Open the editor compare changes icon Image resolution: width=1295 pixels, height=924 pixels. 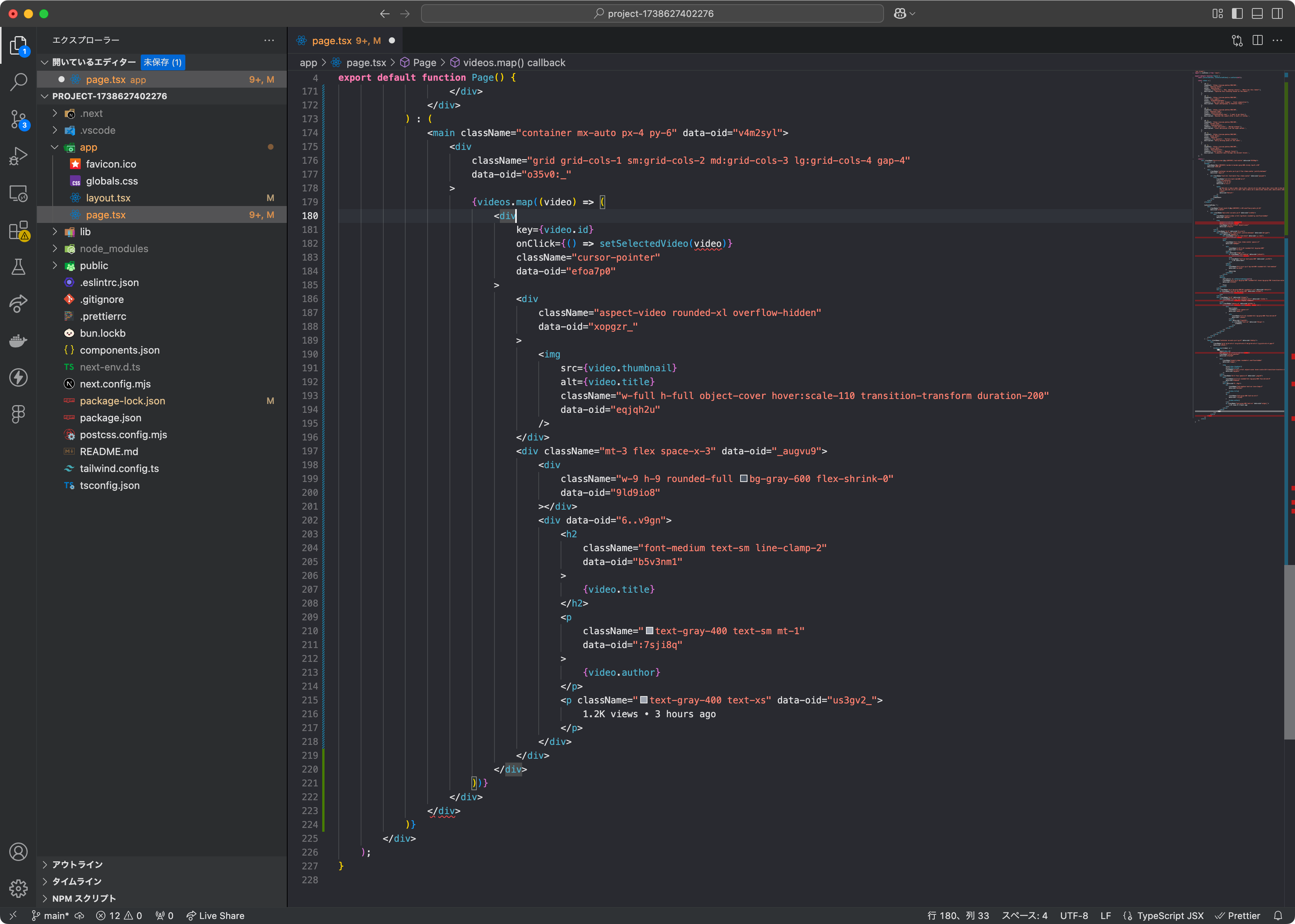pyautogui.click(x=1237, y=40)
